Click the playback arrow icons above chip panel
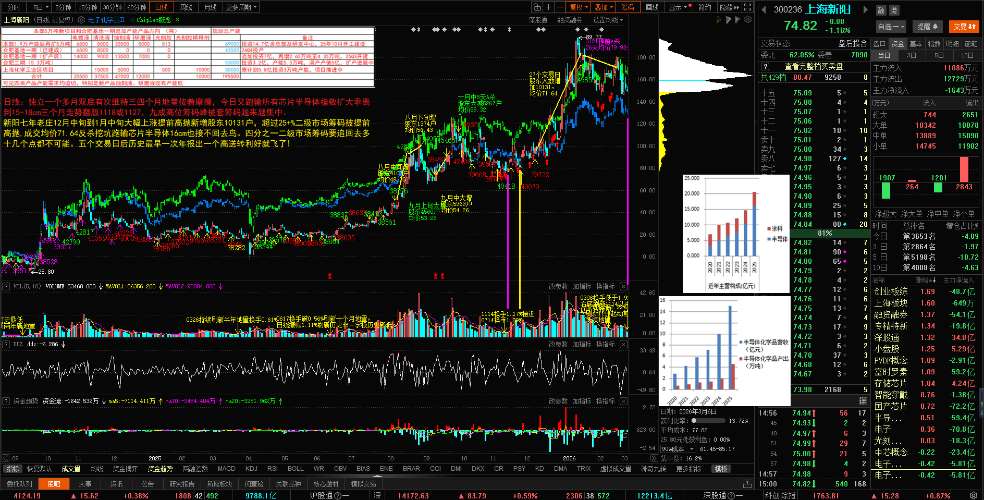Viewport: 984px width, 500px height. 729,20
